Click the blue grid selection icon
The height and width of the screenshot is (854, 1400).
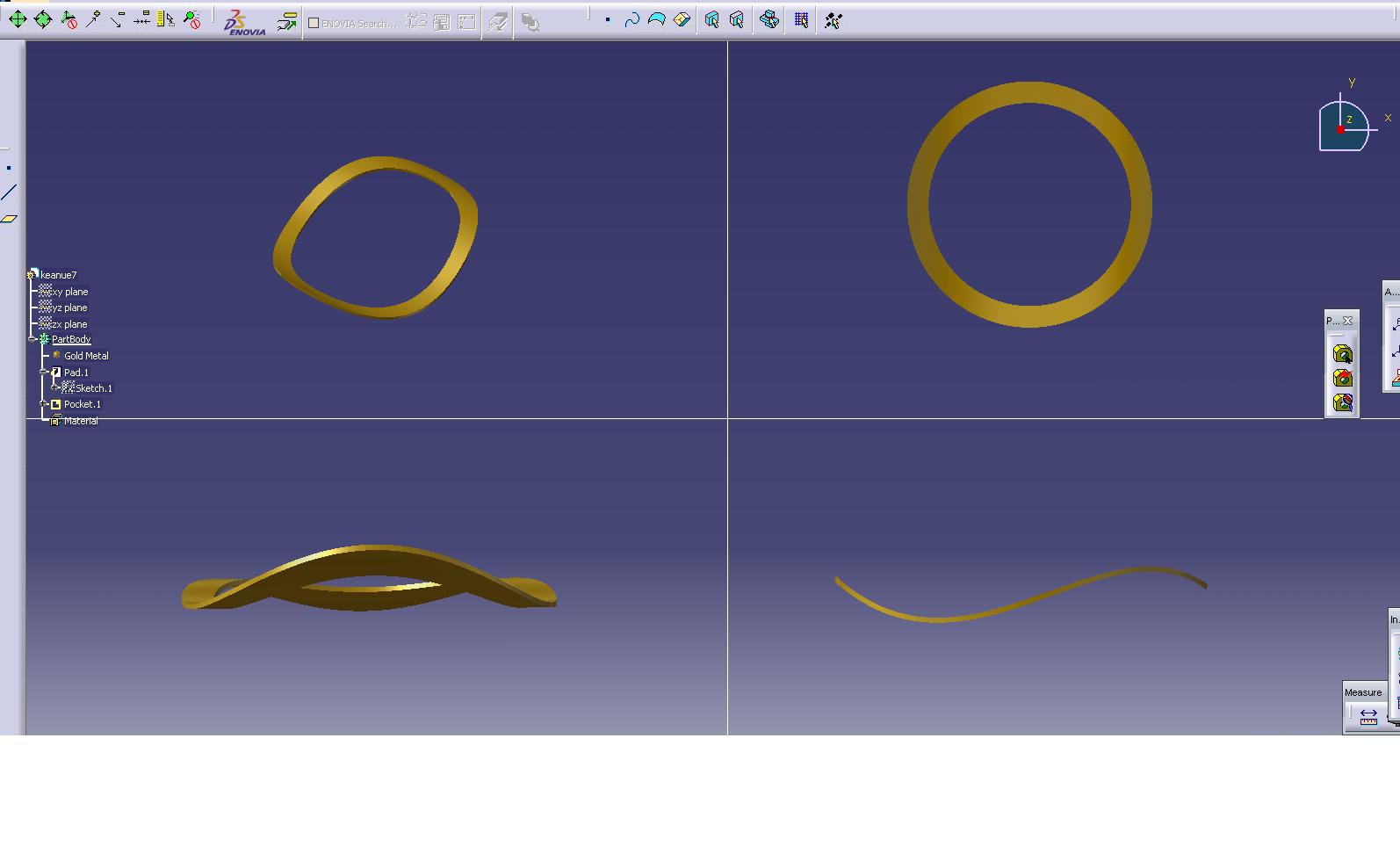point(801,19)
